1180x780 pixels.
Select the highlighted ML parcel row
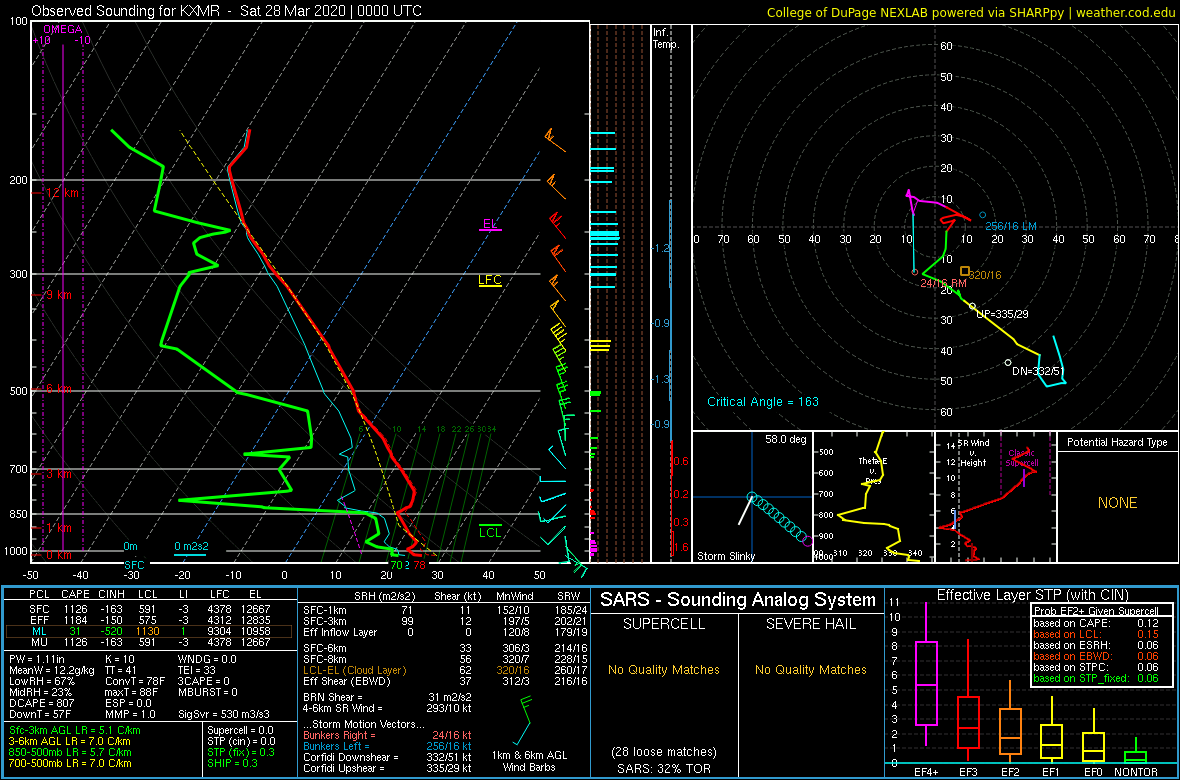pos(150,632)
